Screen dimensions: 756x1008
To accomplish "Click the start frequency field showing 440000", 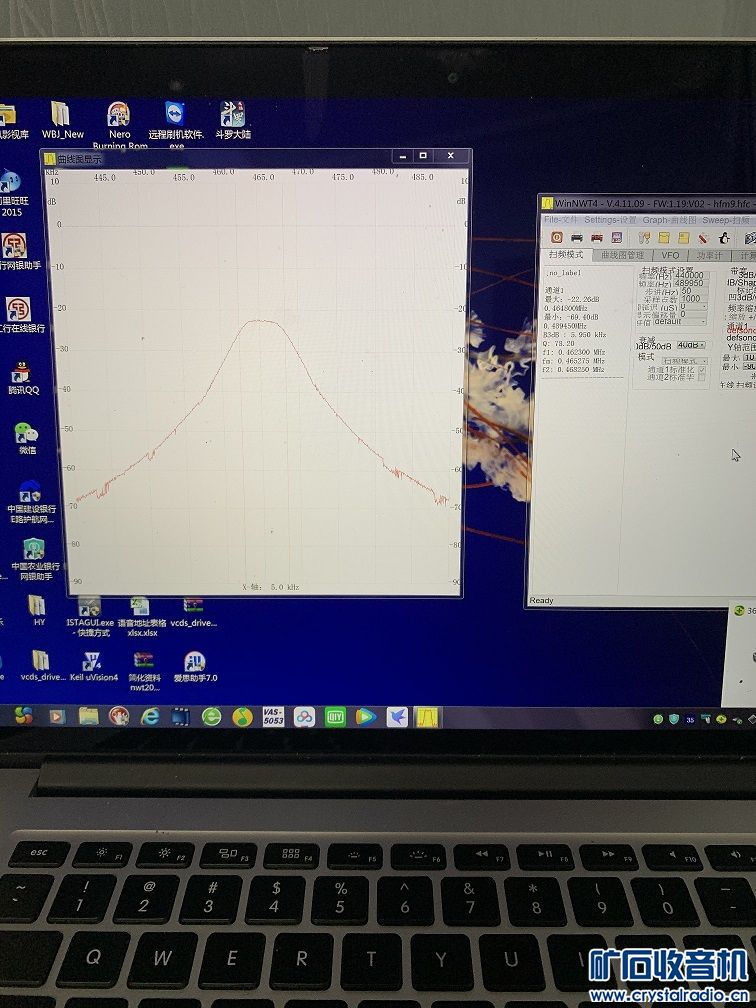I will click(x=690, y=275).
